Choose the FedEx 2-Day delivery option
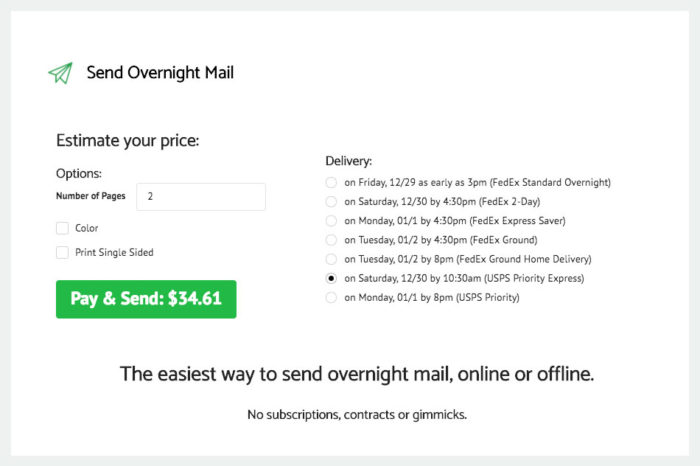700x466 pixels. point(331,201)
